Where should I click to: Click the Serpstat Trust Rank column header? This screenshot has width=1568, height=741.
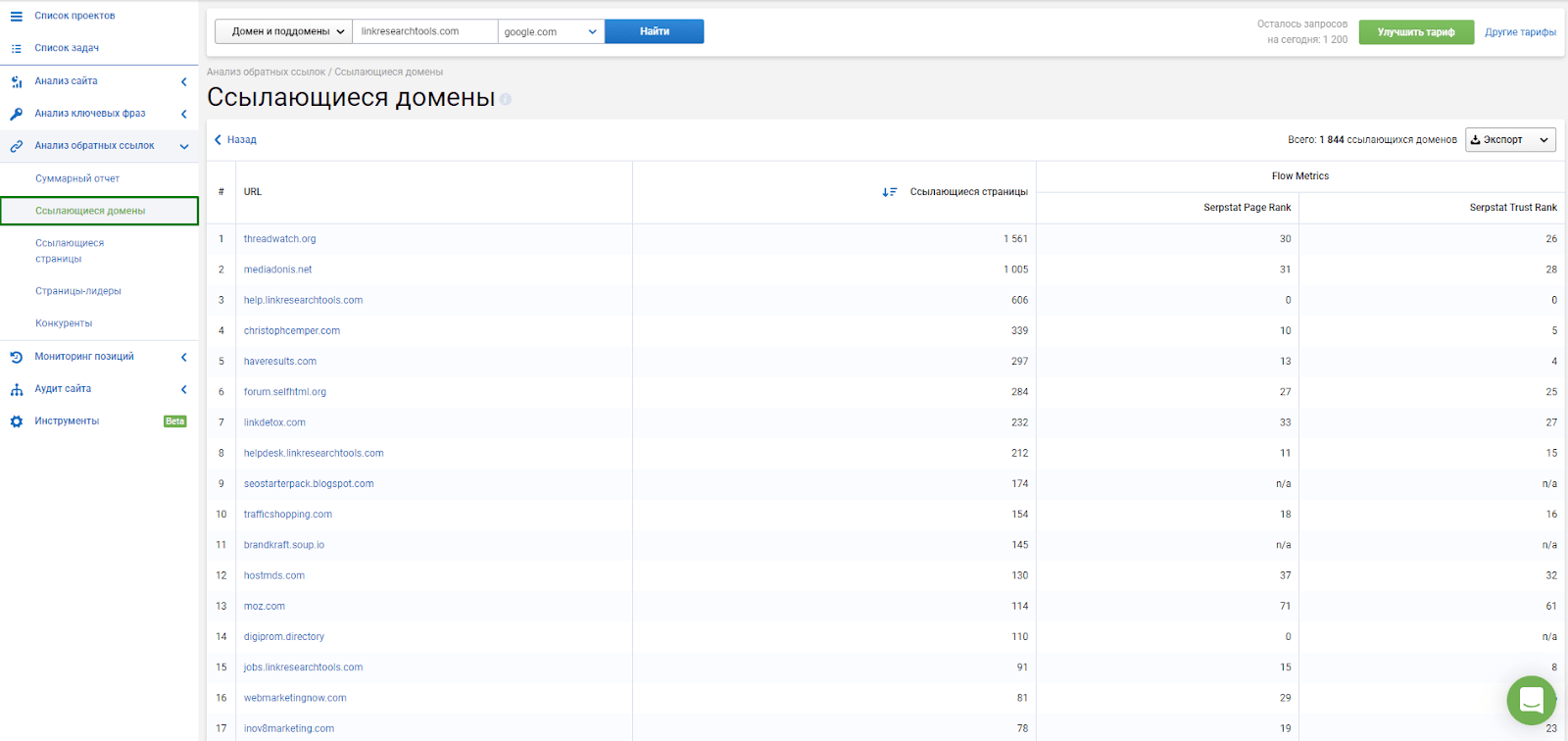click(x=1513, y=208)
